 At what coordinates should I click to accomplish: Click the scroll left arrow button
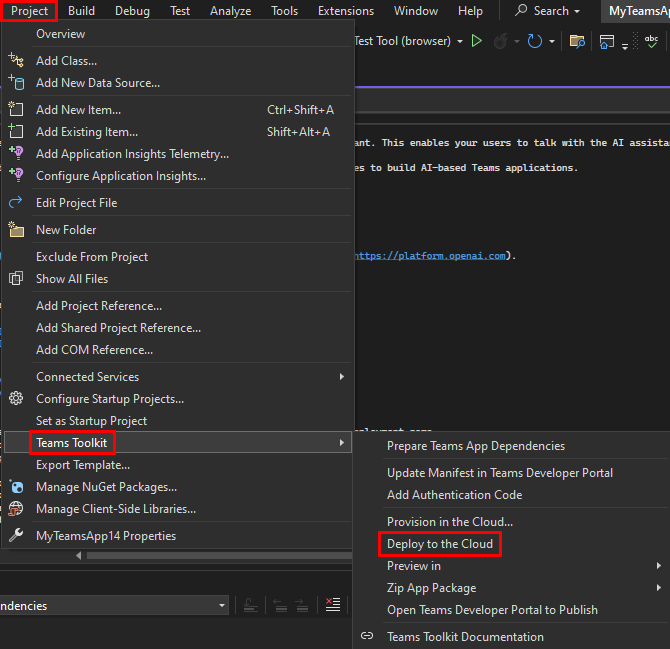pos(79,555)
